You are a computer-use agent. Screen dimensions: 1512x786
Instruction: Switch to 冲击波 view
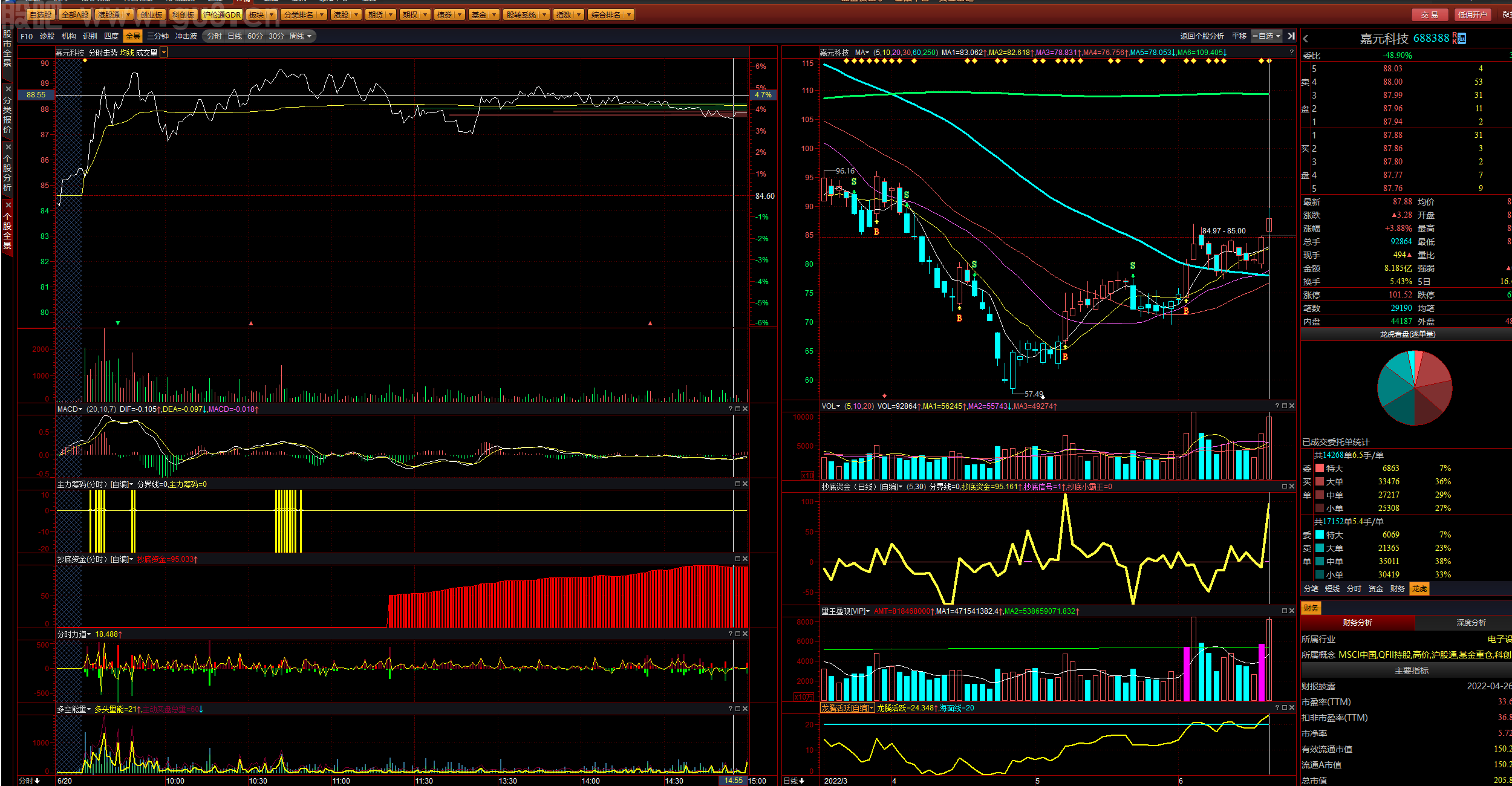pyautogui.click(x=186, y=36)
